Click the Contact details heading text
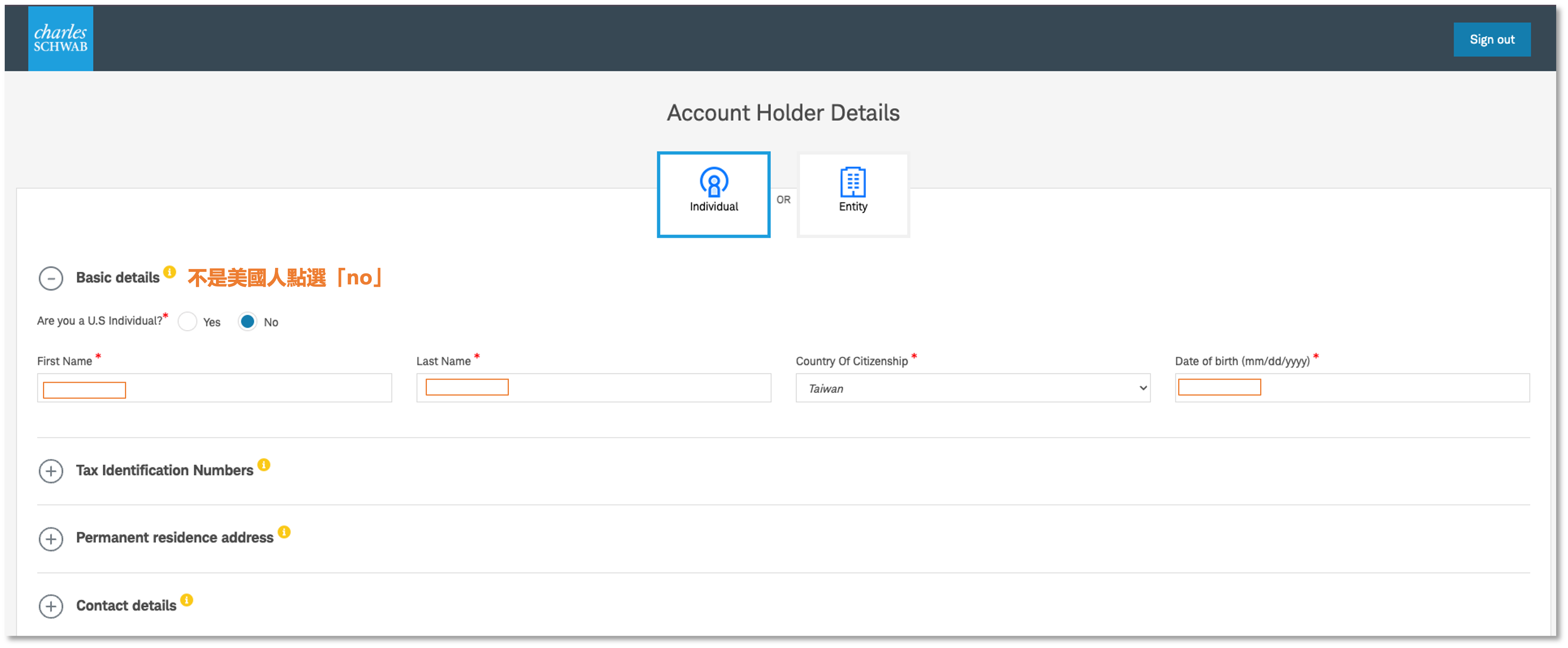The image size is (1568, 648). point(126,605)
